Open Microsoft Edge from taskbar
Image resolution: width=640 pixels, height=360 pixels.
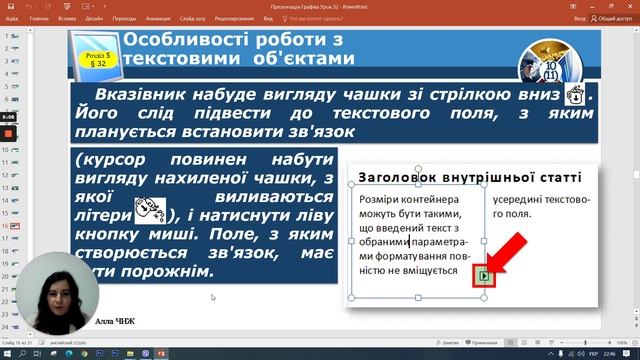pos(69,354)
